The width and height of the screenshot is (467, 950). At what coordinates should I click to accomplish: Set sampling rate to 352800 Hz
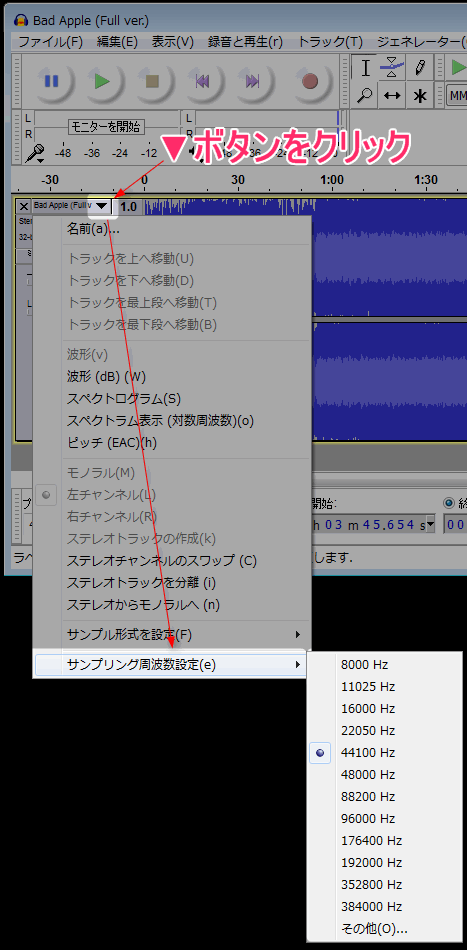(382, 885)
